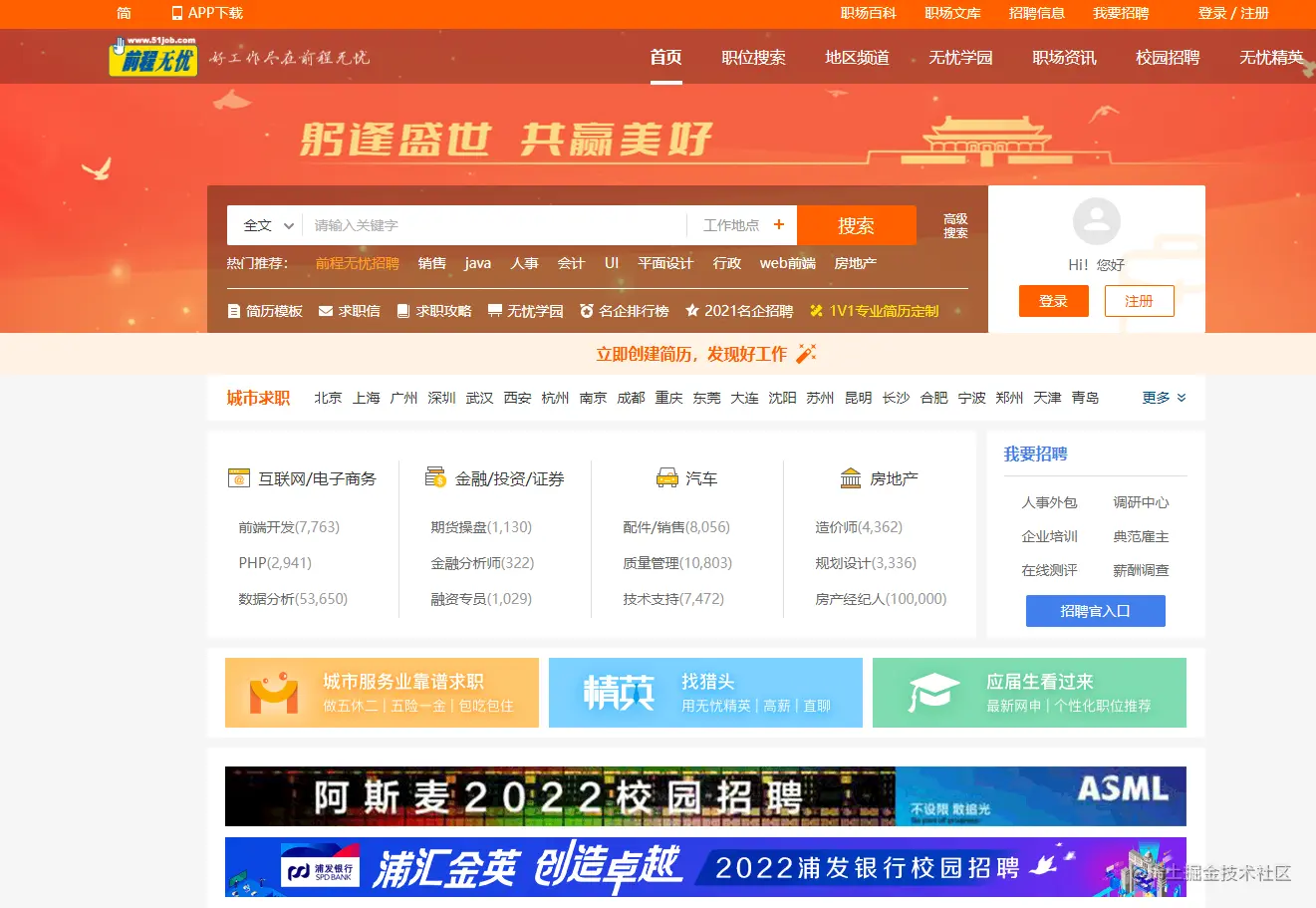Click the 汽车 car category icon
This screenshot has width=1316, height=908.
point(667,478)
